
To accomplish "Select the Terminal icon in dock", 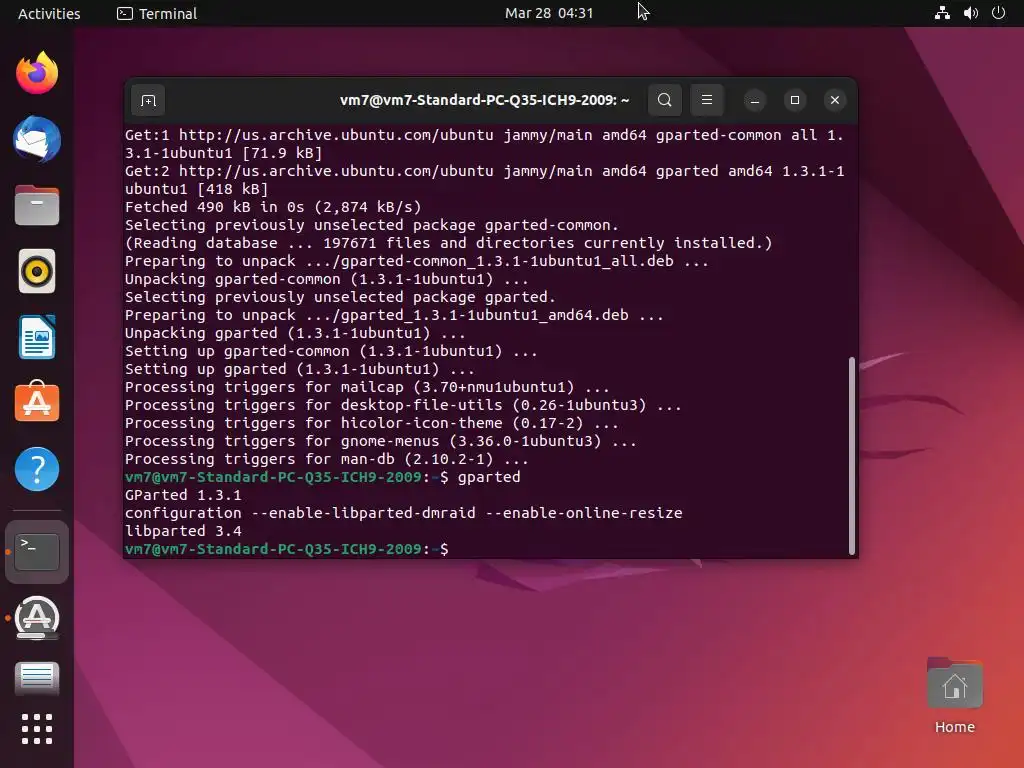I will (37, 551).
